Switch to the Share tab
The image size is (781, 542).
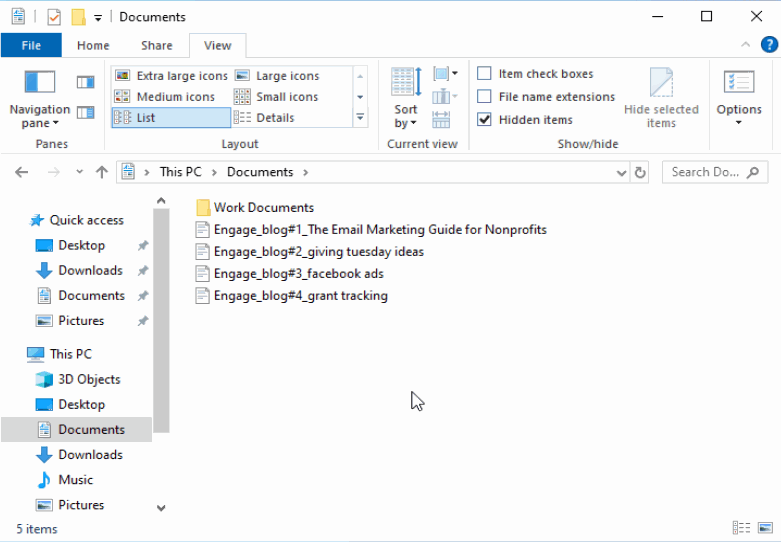(156, 45)
